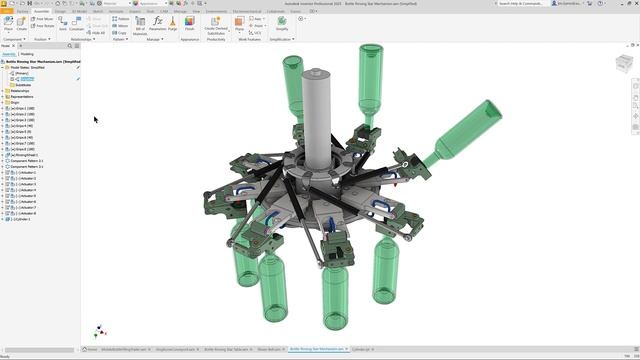Click the Save icon in quick access toolbar
The width and height of the screenshot is (640, 360).
coord(29,3)
